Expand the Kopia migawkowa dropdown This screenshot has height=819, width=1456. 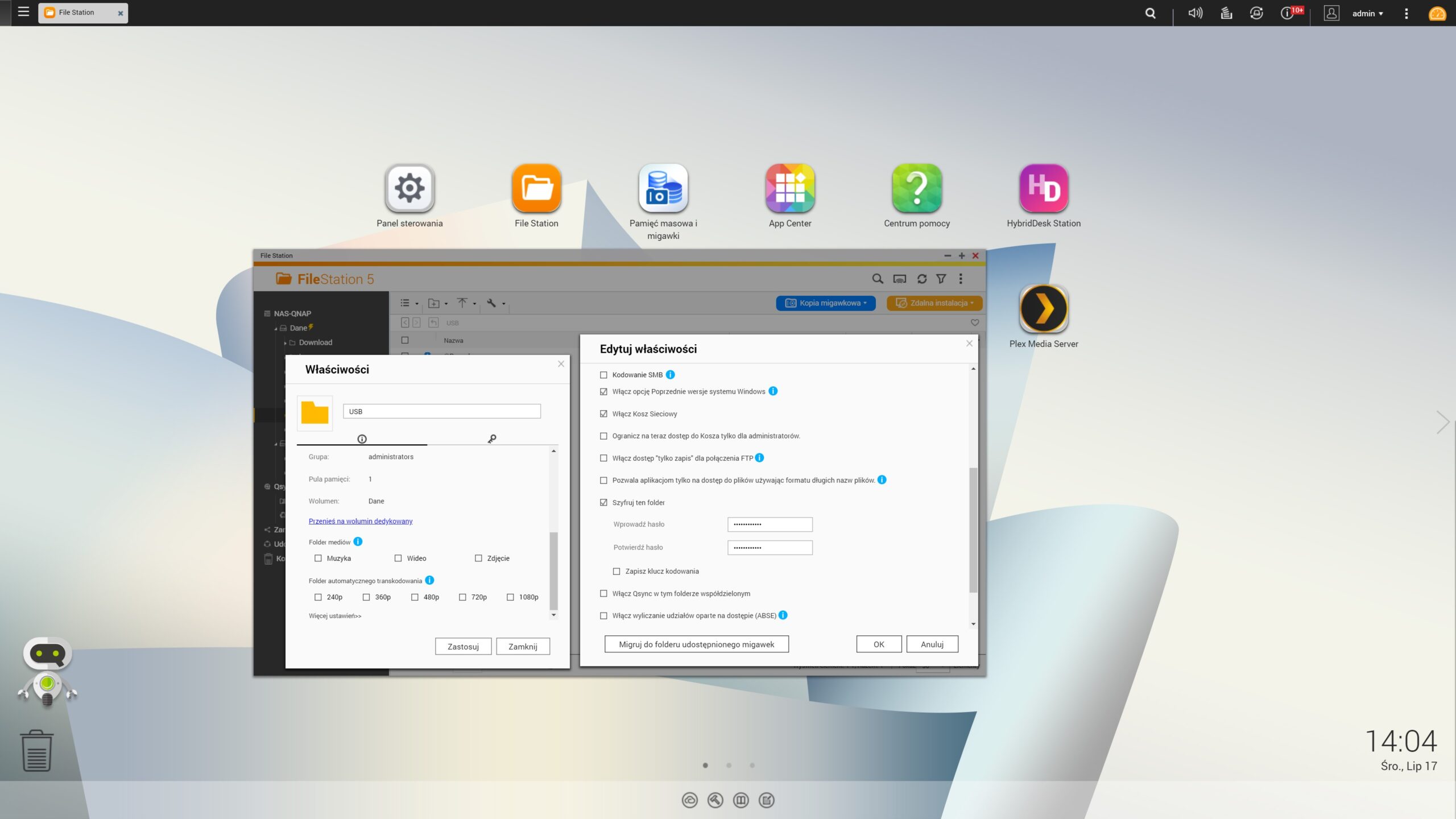click(826, 303)
